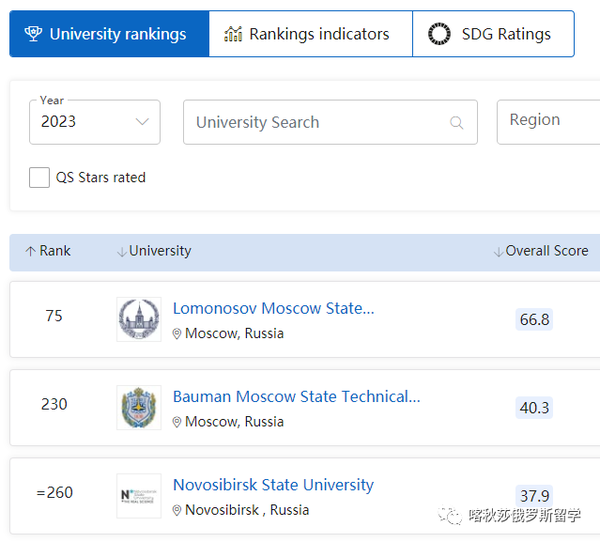Click Novosibirsk State University logo
Screen dimensions: 600x542
(138, 495)
